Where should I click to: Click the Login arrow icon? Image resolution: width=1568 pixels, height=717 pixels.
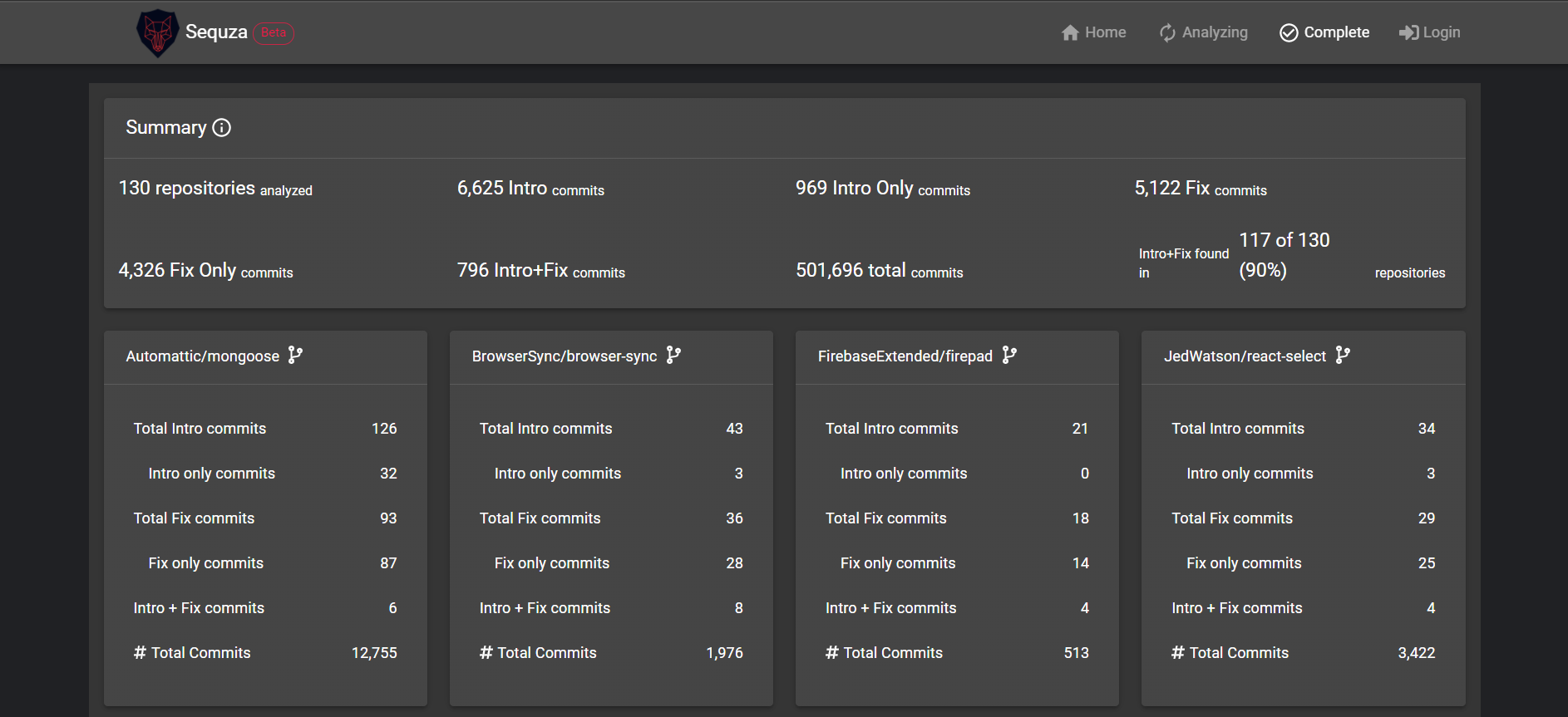(x=1408, y=32)
